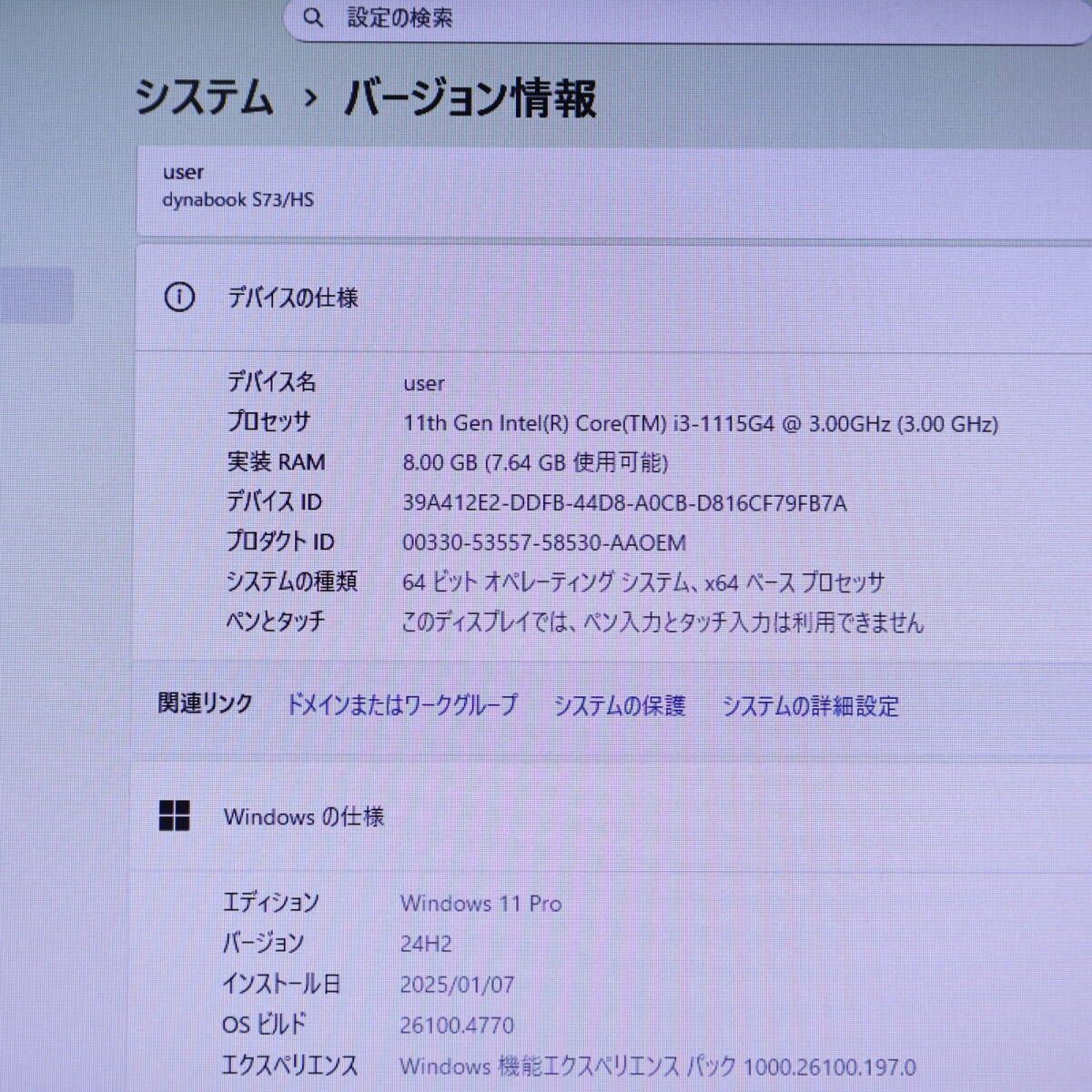This screenshot has height=1092, width=1092.
Task: Select the ペンとタッチ value text
Action: pyautogui.click(x=662, y=622)
